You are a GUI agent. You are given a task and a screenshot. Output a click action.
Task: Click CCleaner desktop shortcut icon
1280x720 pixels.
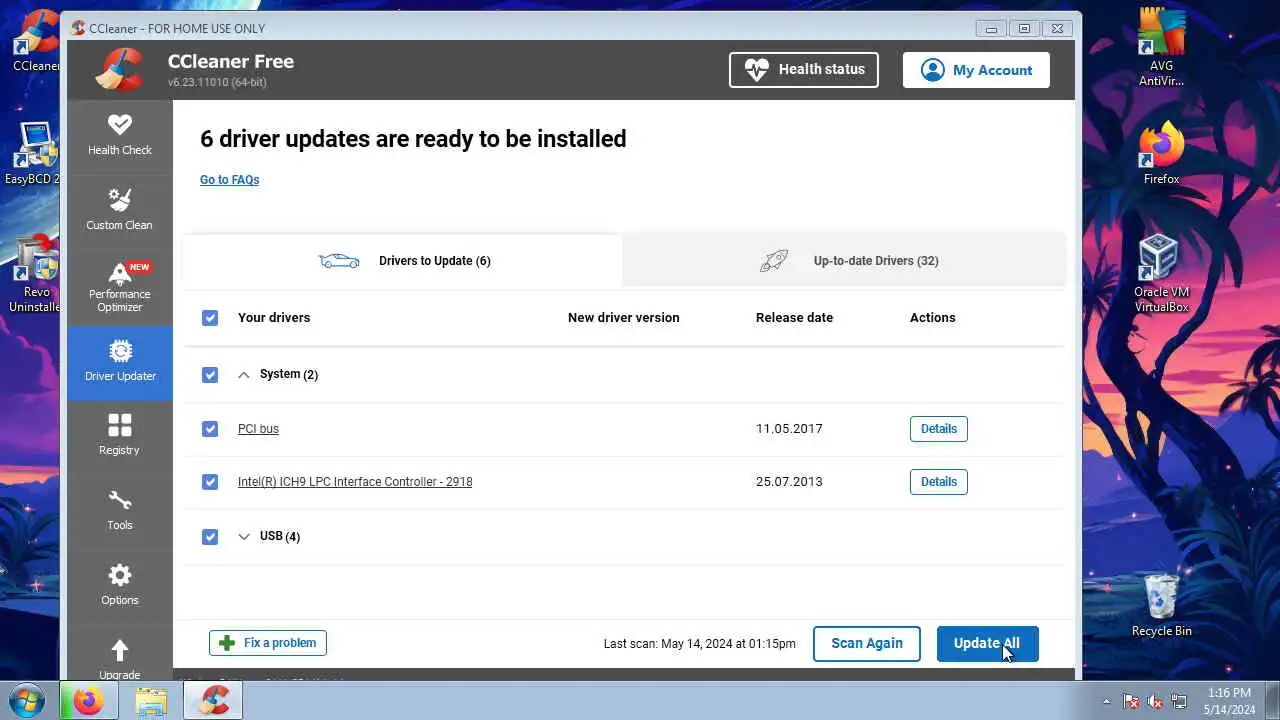pos(35,42)
